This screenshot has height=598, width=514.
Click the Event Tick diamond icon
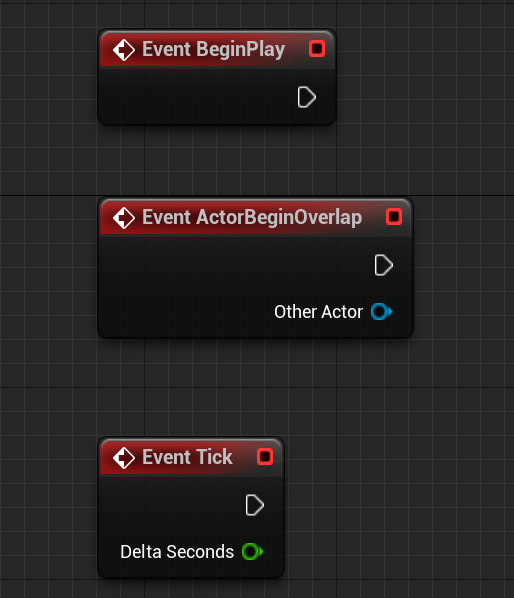pyautogui.click(x=124, y=458)
